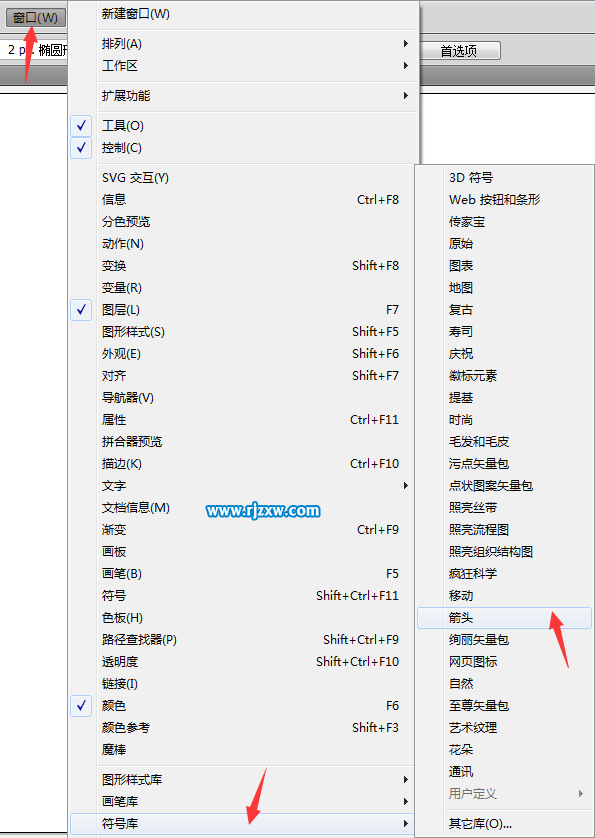Viewport: 595px width, 838px height.
Task: Open the 变量(R) panel
Action: 243,288
